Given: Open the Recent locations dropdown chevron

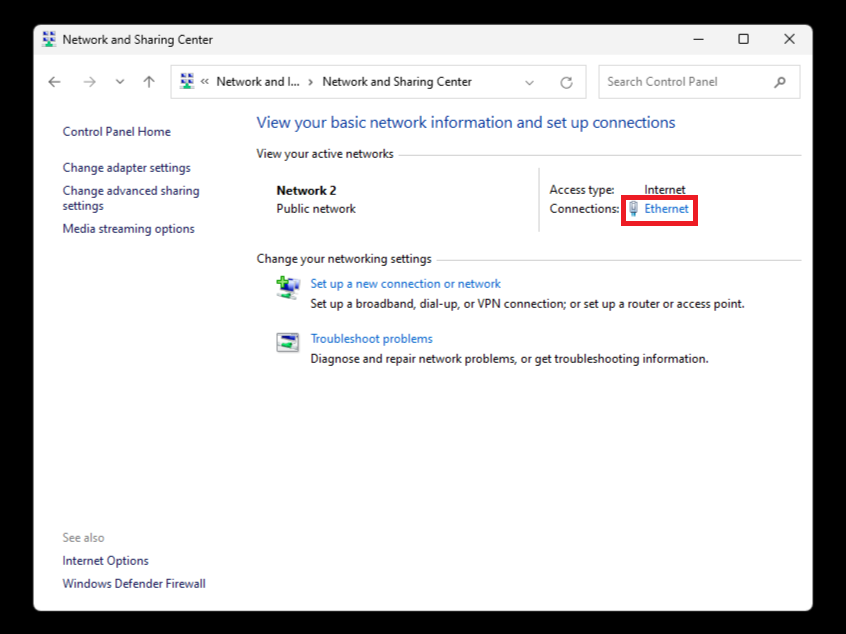Looking at the screenshot, I should click(x=120, y=82).
